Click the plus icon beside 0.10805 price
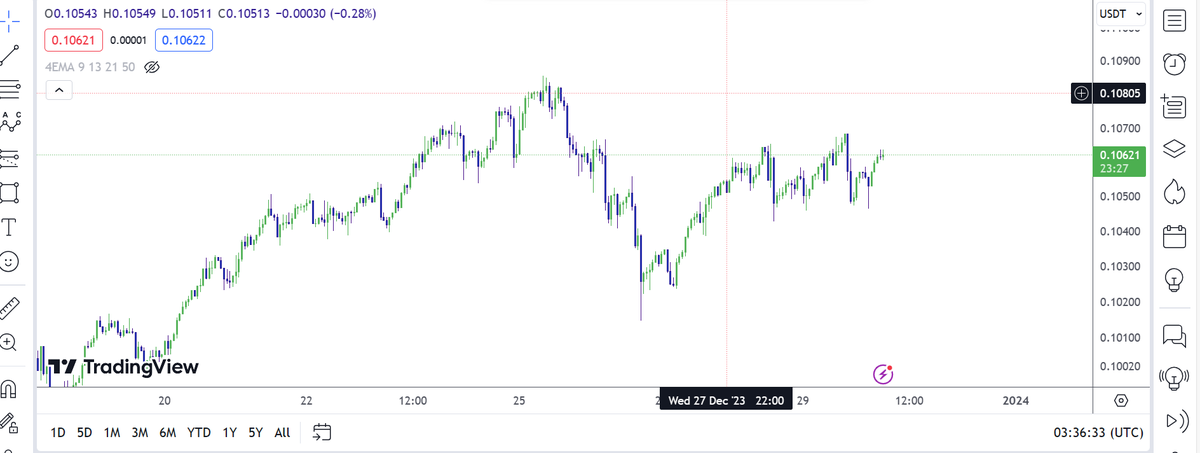This screenshot has height=453, width=1200. tap(1081, 93)
